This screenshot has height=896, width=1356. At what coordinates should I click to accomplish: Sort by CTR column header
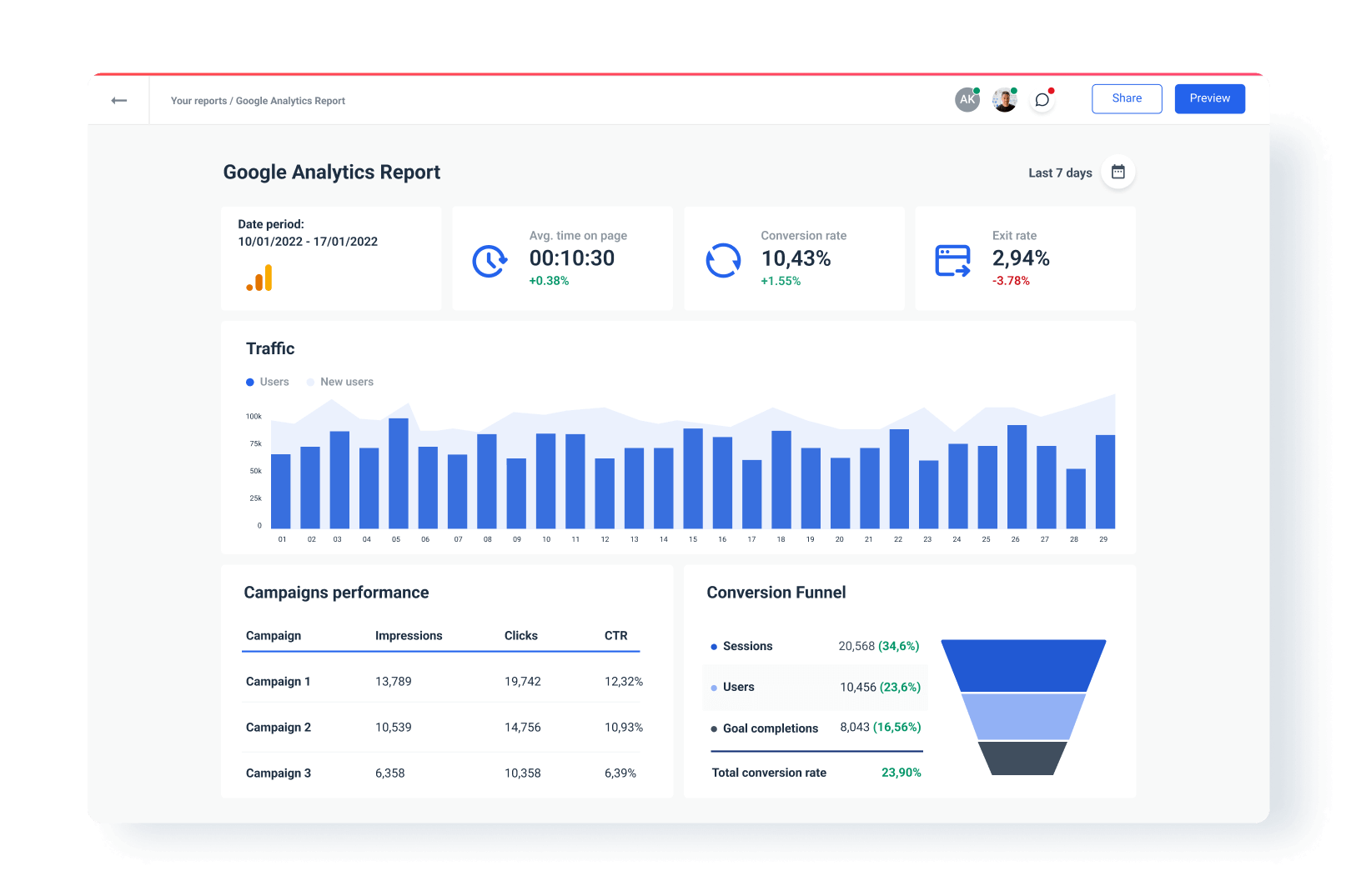pos(615,635)
